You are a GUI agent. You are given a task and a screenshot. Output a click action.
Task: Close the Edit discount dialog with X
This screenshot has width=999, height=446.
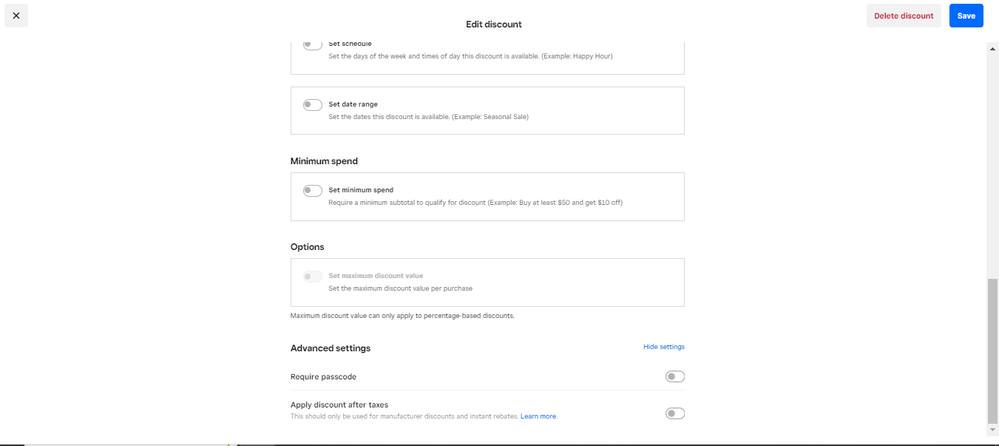coord(16,16)
